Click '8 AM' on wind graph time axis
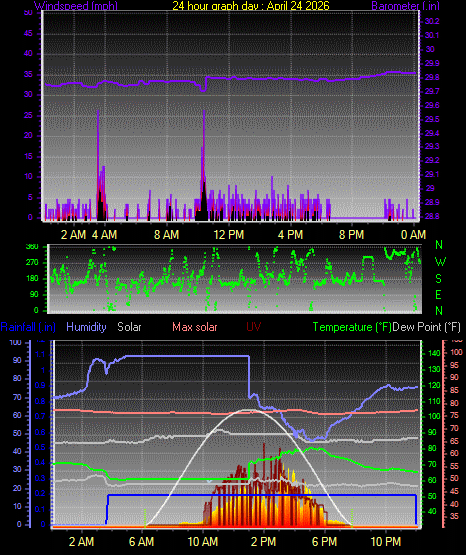466x555 pixels. (x=166, y=234)
